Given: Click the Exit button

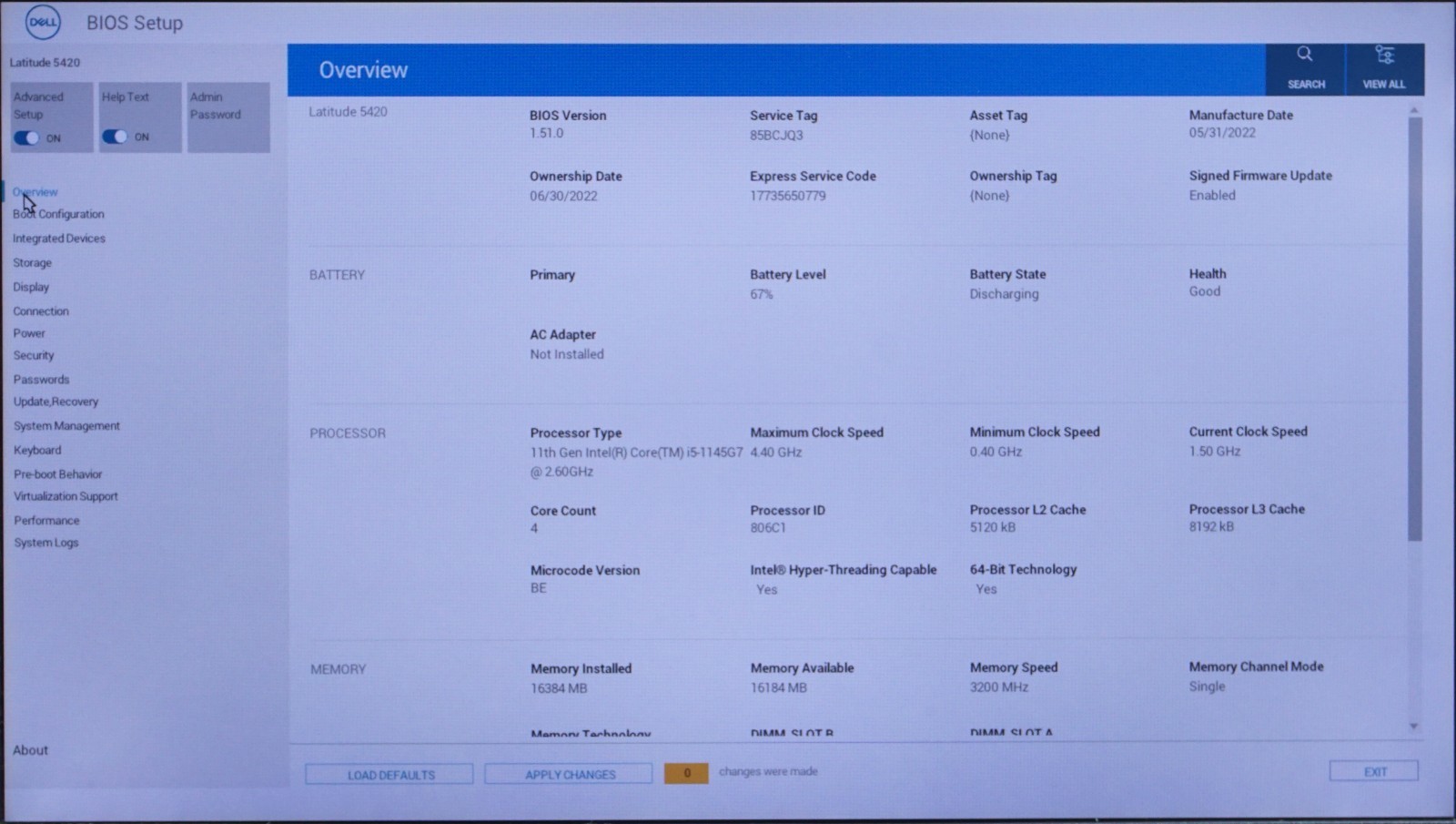Looking at the screenshot, I should tap(1374, 771).
